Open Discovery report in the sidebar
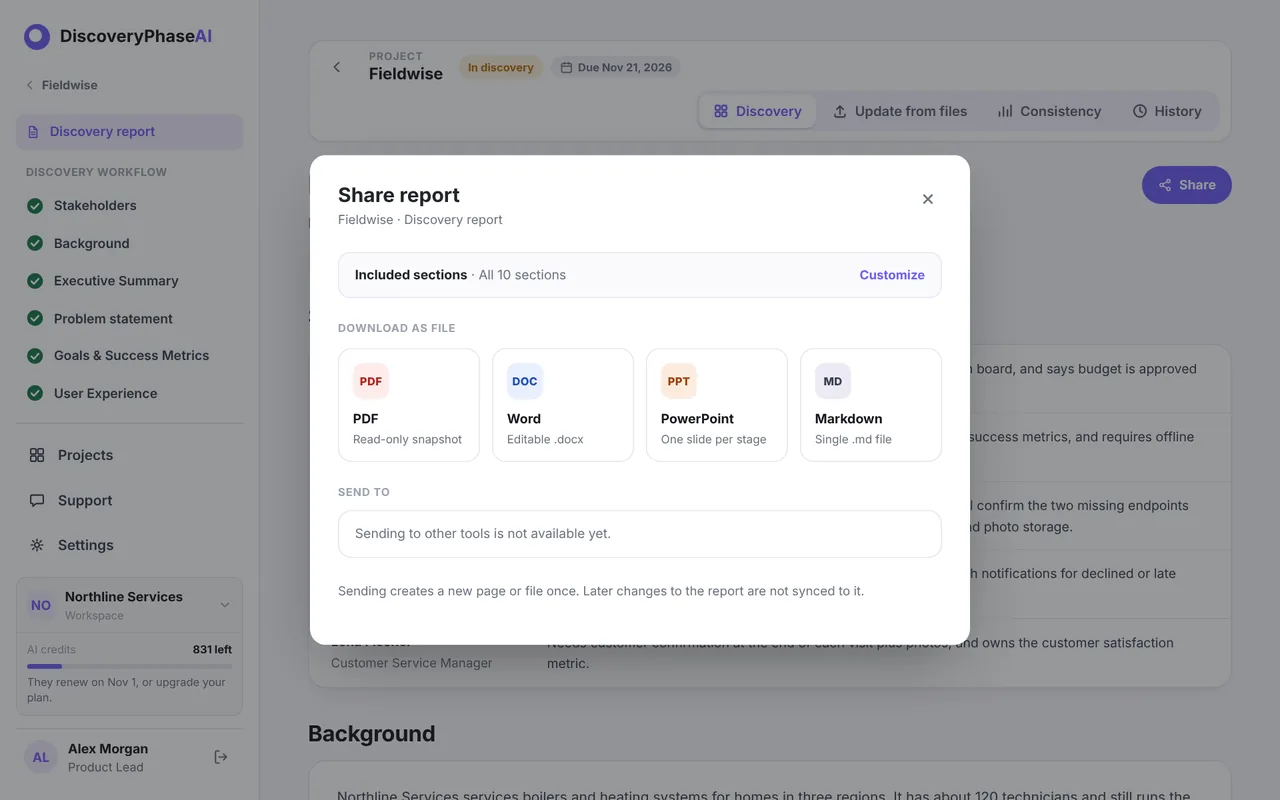Image resolution: width=1280 pixels, height=800 pixels. pyautogui.click(x=129, y=132)
